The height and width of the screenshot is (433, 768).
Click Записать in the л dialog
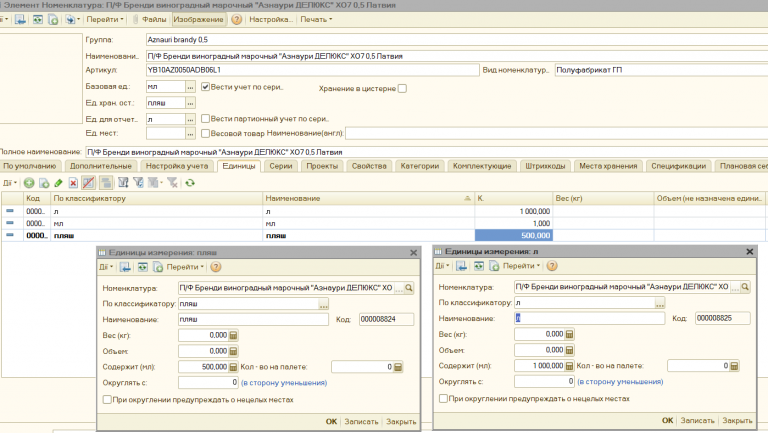click(697, 420)
